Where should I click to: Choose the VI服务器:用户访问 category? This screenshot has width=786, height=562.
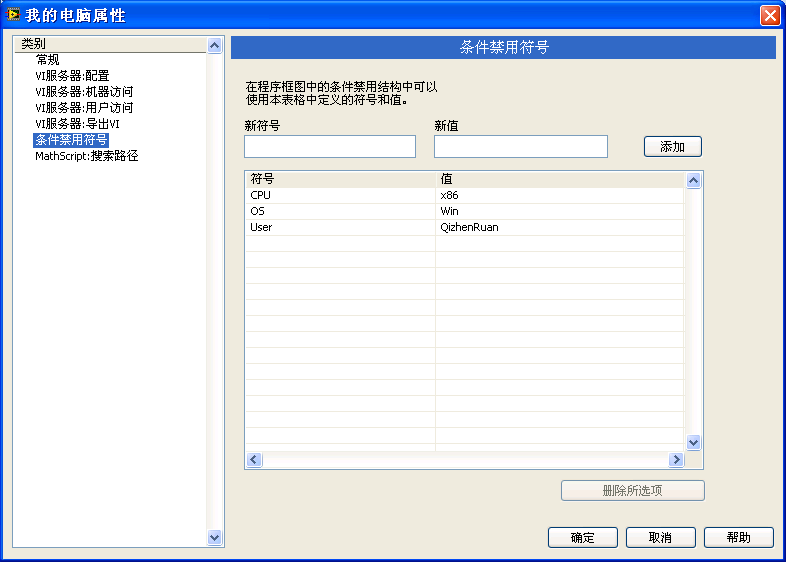84,108
